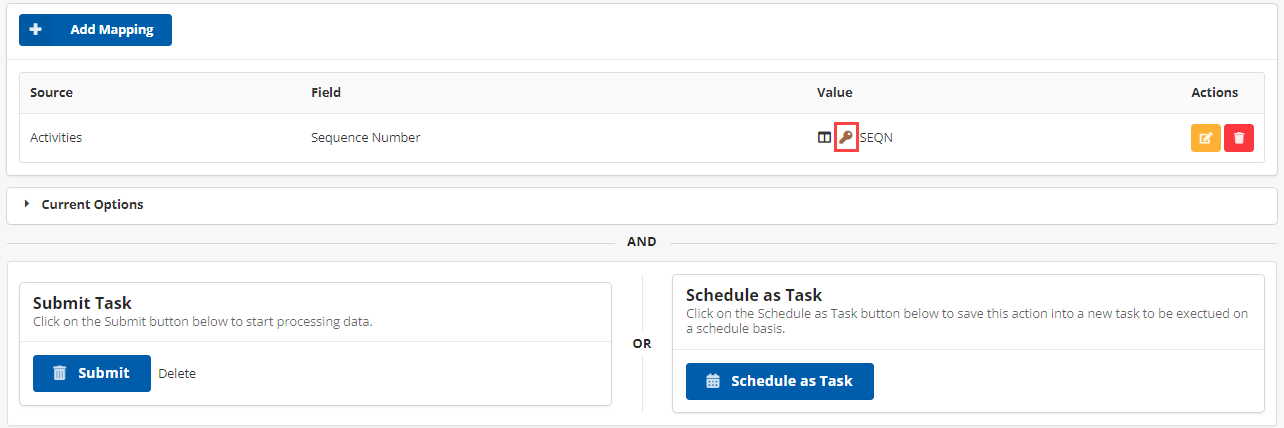
Task: Select the Sequence Number field cell
Action: pyautogui.click(x=365, y=138)
